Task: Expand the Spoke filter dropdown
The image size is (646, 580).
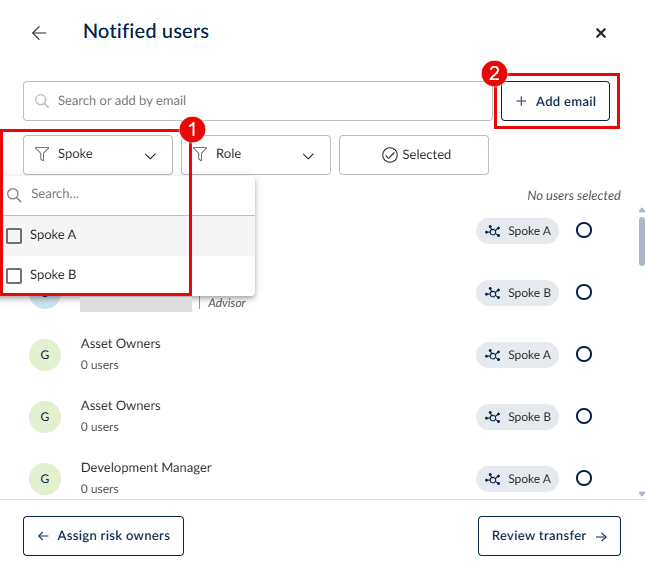Action: pos(98,155)
